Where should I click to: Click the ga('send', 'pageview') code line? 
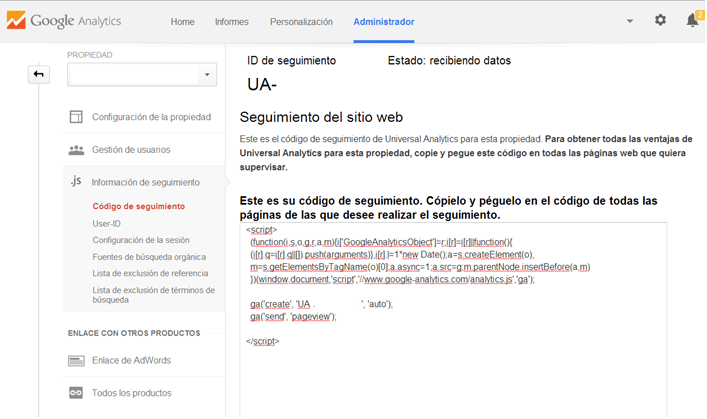point(293,317)
